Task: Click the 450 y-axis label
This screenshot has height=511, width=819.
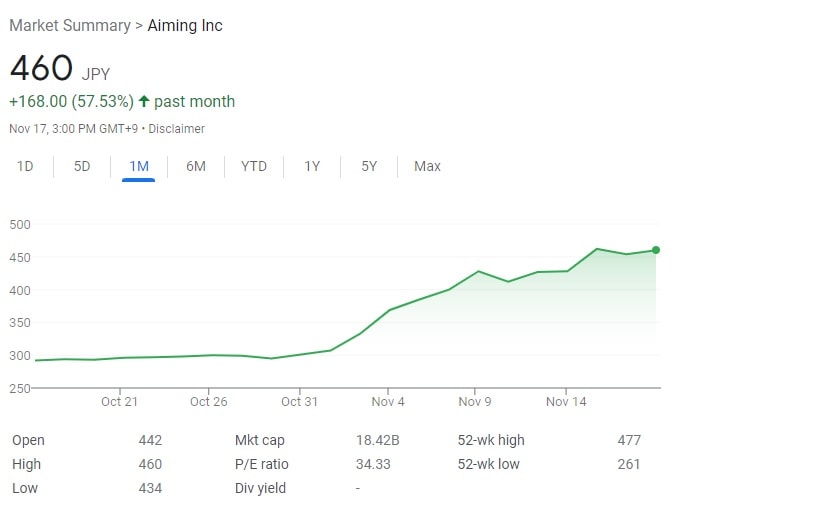Action: point(20,258)
